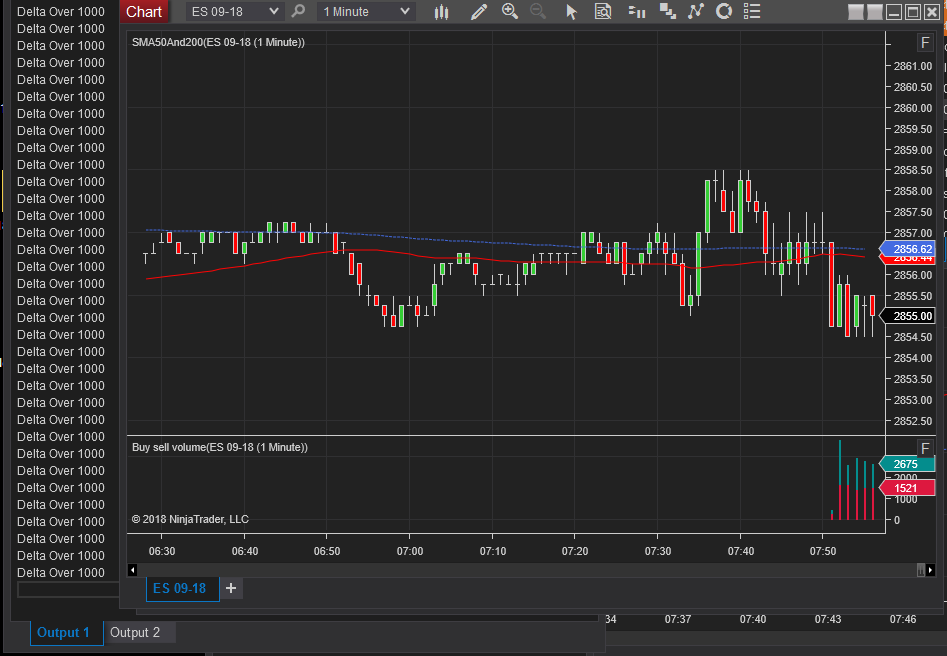947x656 pixels.
Task: Toggle the first window link square
Action: coord(856,12)
